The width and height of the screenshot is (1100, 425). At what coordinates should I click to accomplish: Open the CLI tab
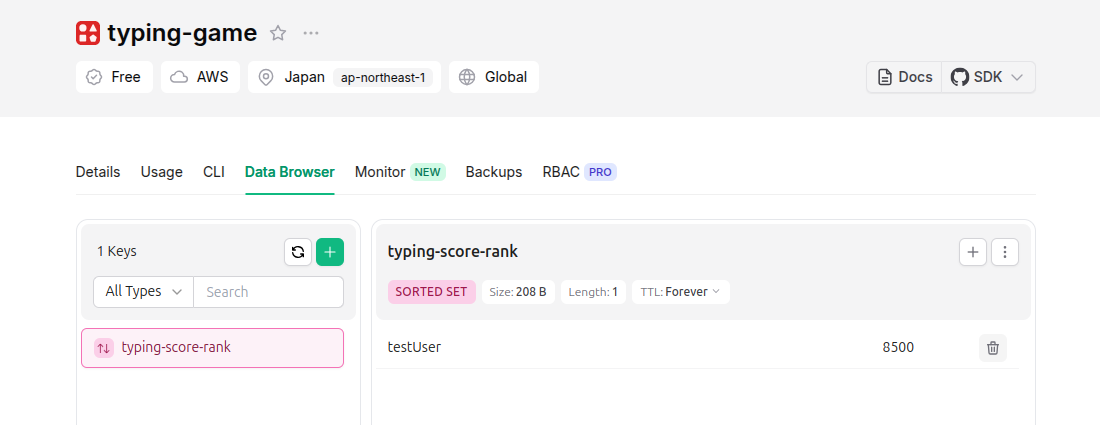[214, 172]
